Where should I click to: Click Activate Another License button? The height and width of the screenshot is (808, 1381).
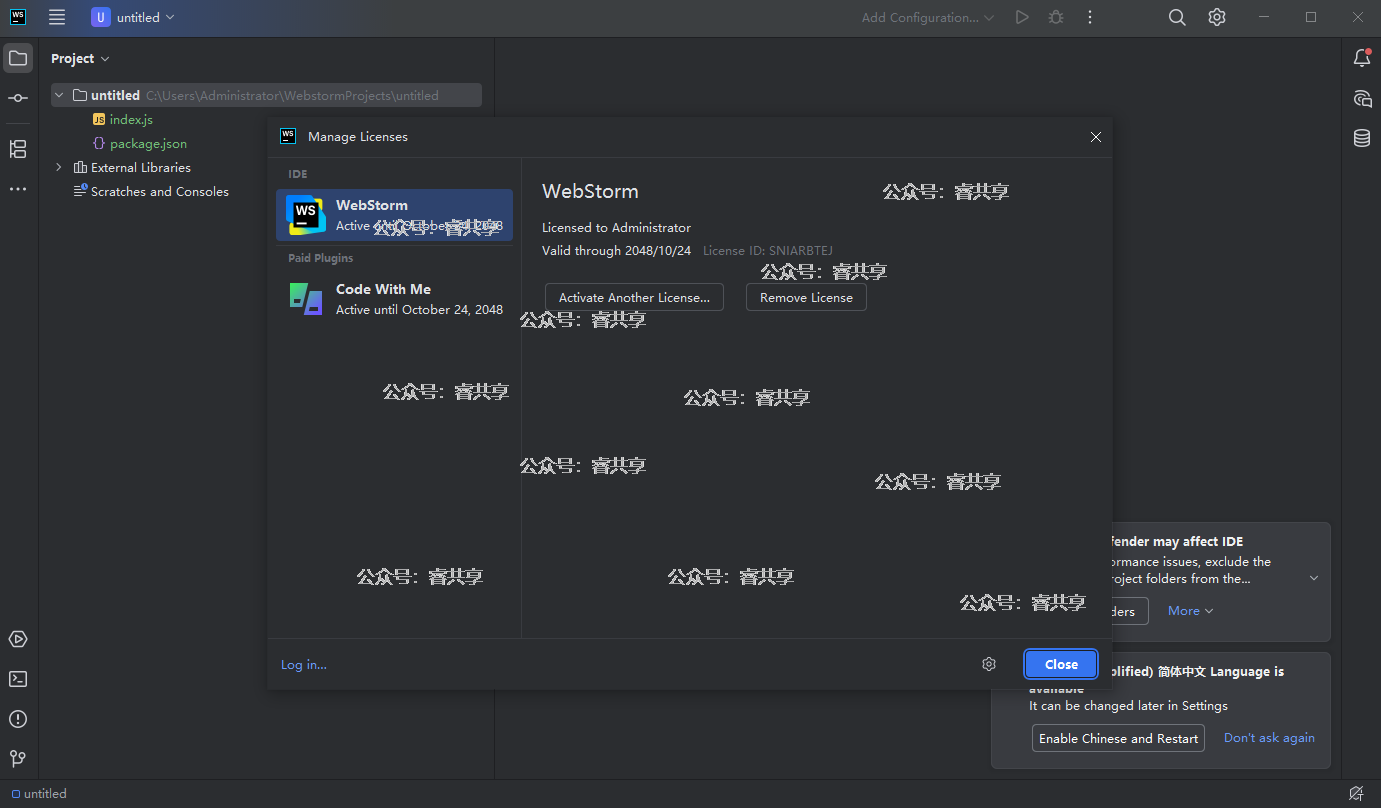[634, 297]
